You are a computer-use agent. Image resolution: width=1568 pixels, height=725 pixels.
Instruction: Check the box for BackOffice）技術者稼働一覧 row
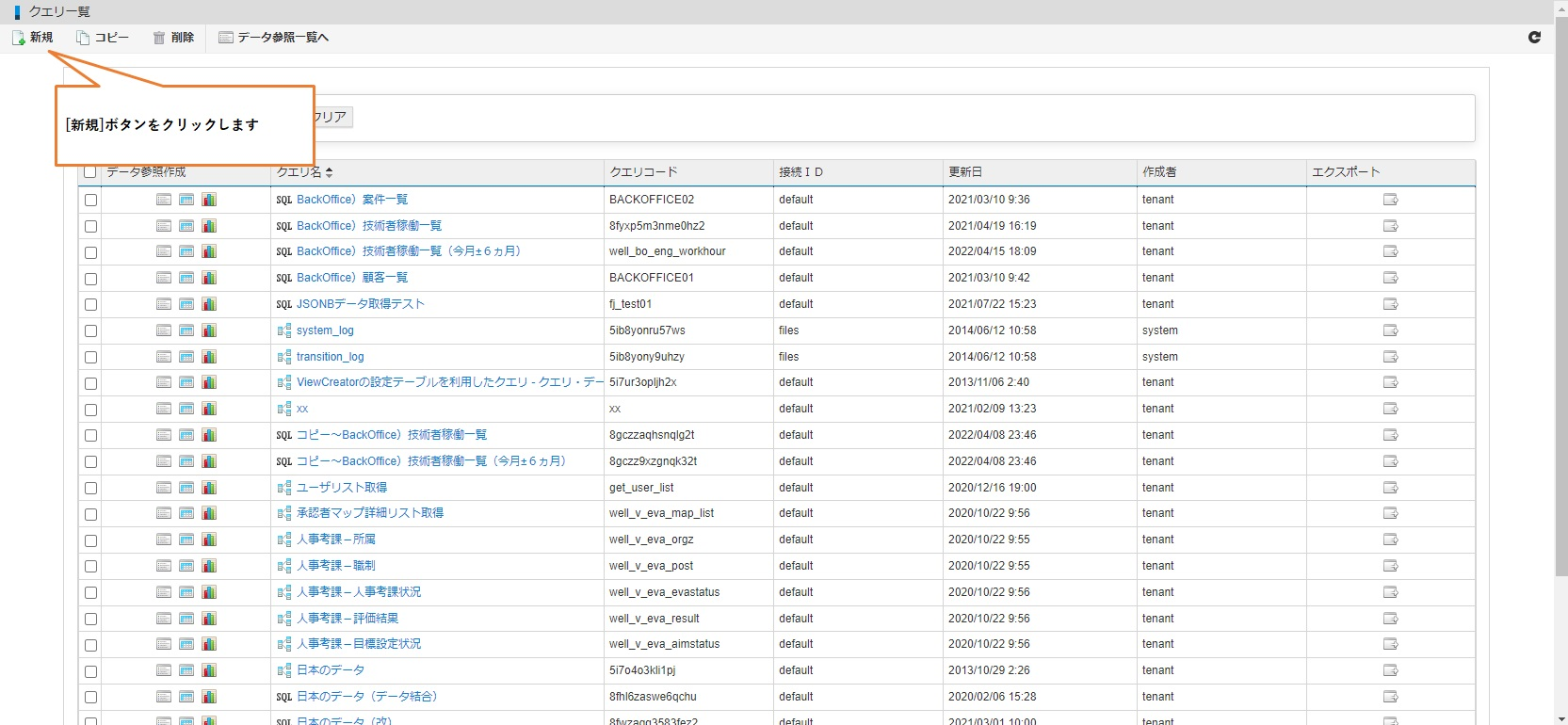[90, 226]
